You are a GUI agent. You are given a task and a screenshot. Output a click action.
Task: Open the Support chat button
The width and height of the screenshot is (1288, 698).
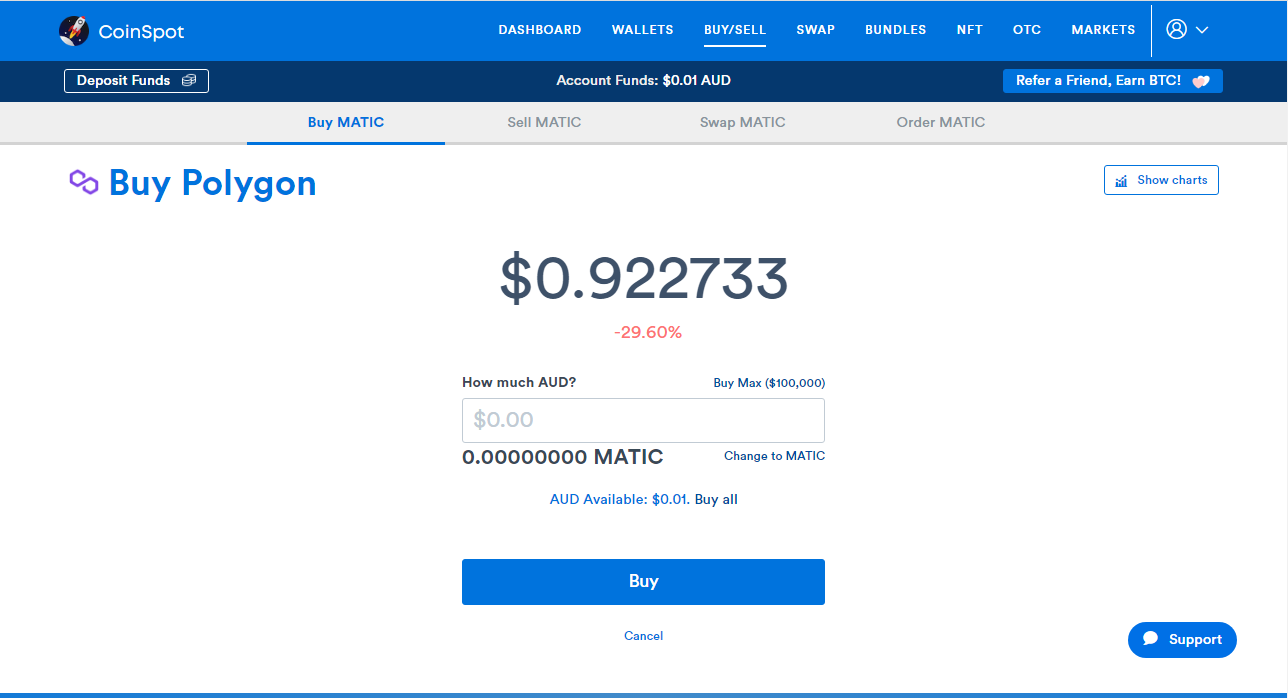(1182, 640)
